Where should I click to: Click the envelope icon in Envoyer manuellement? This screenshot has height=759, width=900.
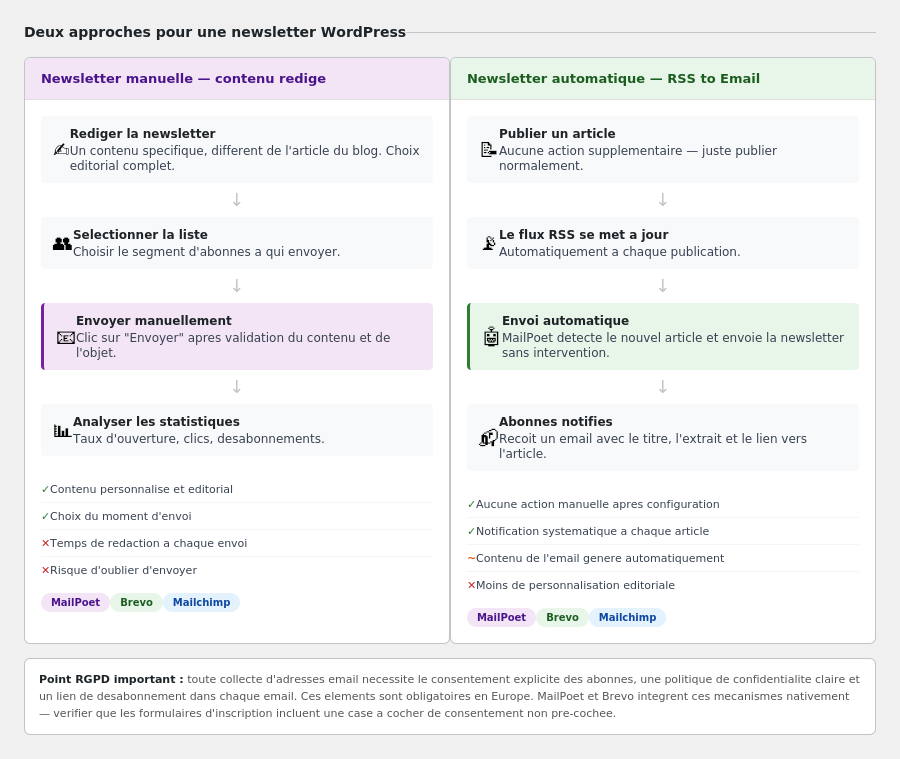coord(66,338)
